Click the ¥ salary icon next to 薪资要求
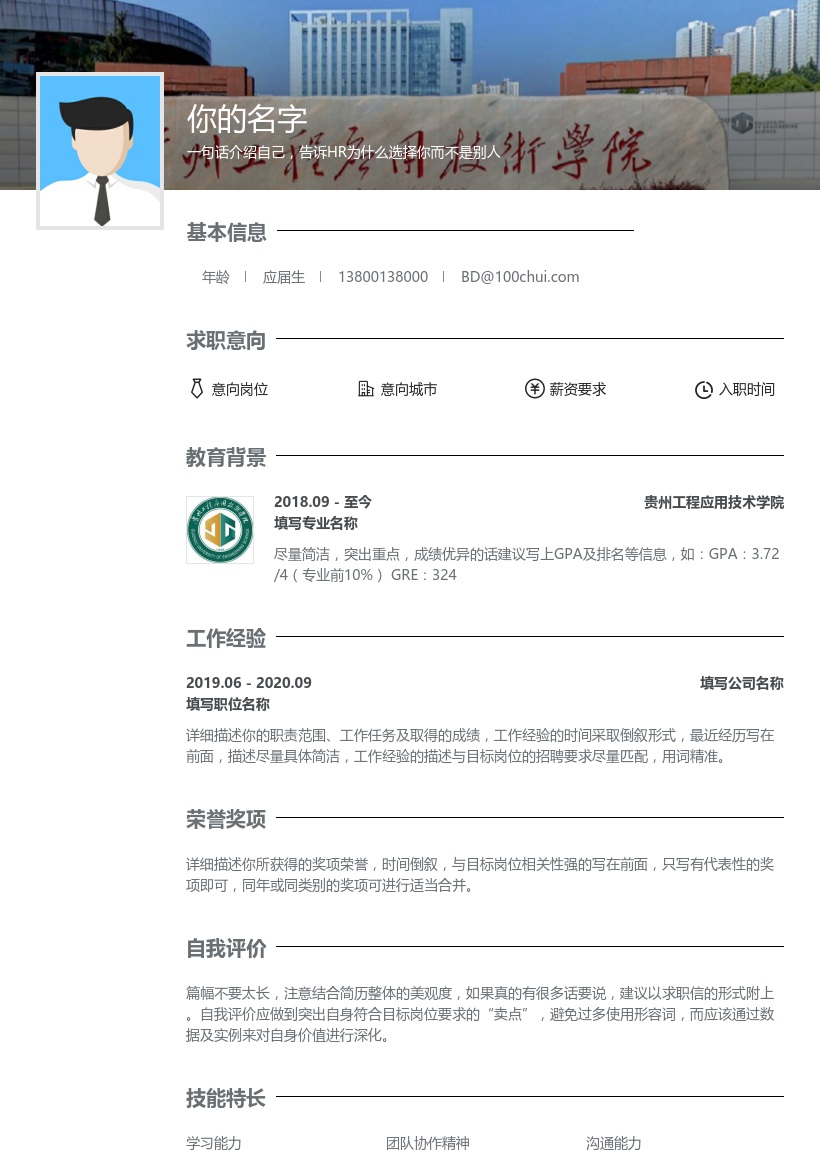 click(x=535, y=389)
